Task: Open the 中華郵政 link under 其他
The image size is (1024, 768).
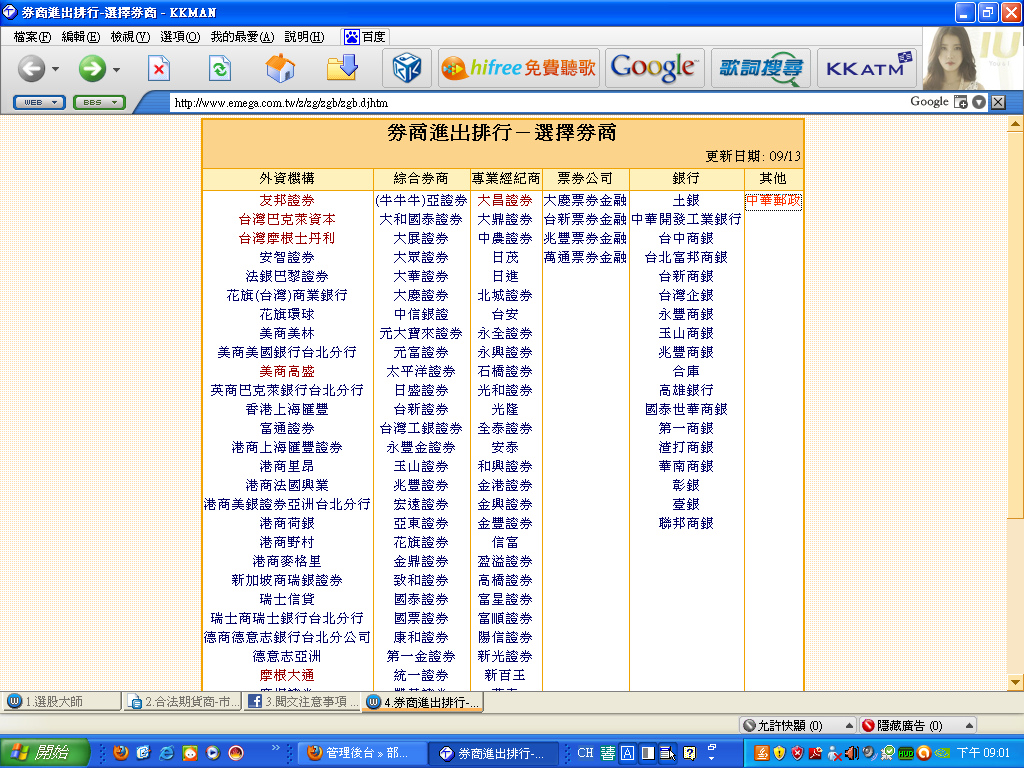Action: point(773,201)
